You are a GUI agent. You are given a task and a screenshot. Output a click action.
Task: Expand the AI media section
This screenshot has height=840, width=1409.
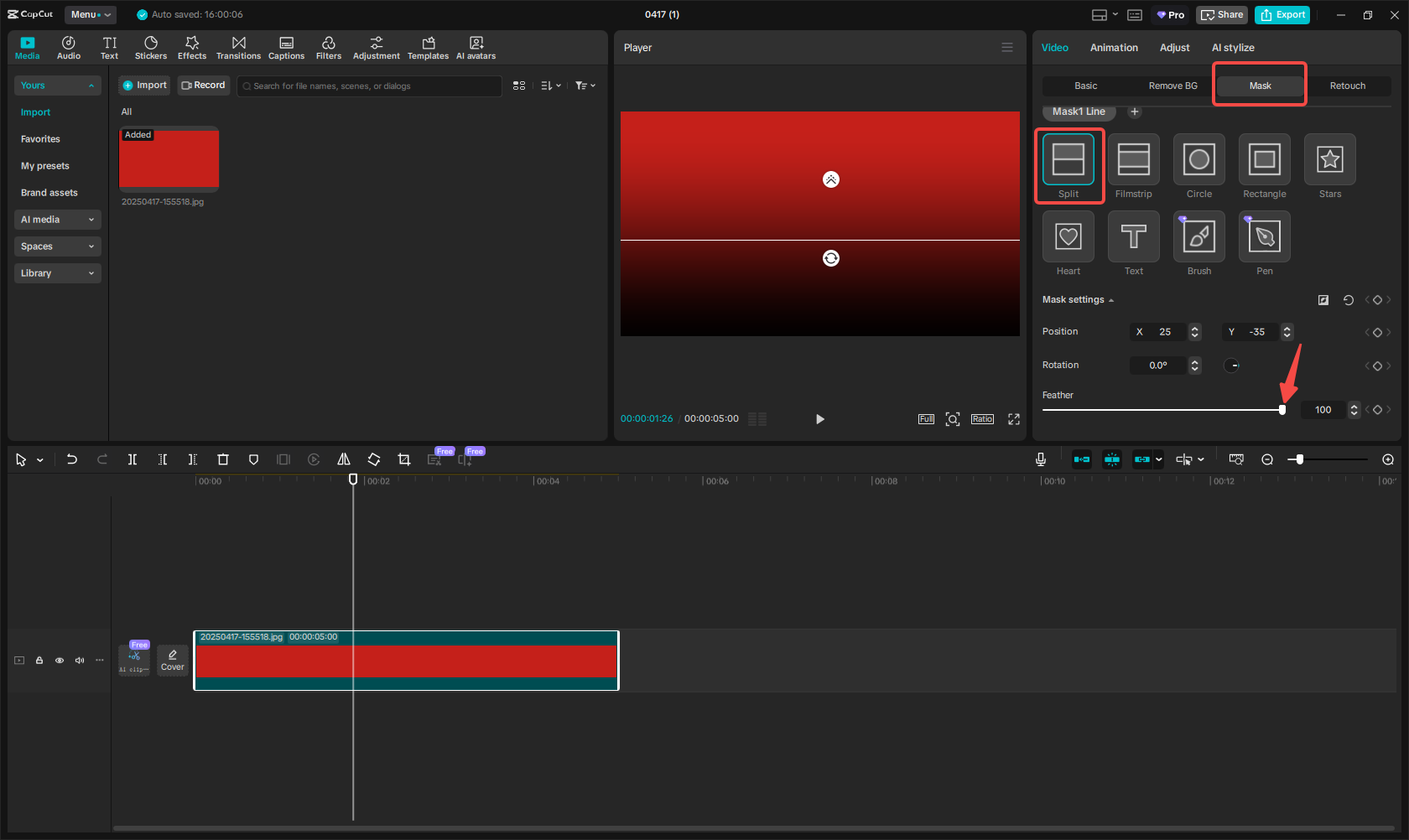pyautogui.click(x=57, y=220)
